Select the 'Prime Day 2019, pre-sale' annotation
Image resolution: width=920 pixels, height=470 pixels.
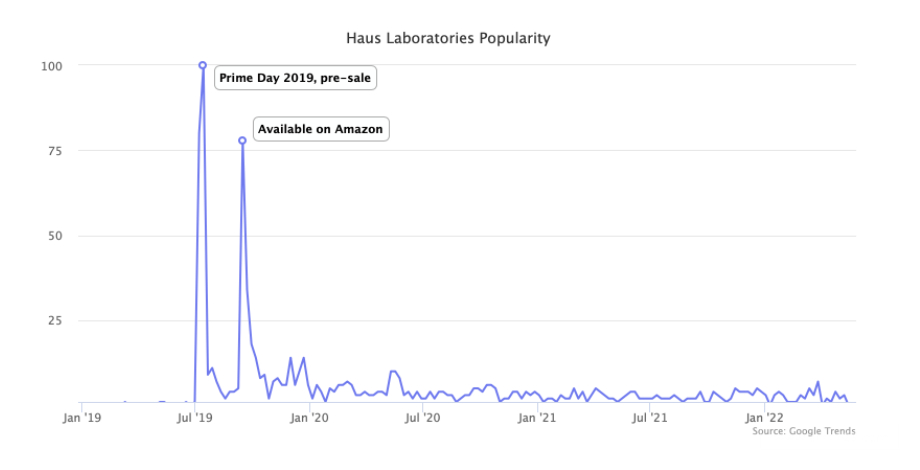(x=295, y=78)
